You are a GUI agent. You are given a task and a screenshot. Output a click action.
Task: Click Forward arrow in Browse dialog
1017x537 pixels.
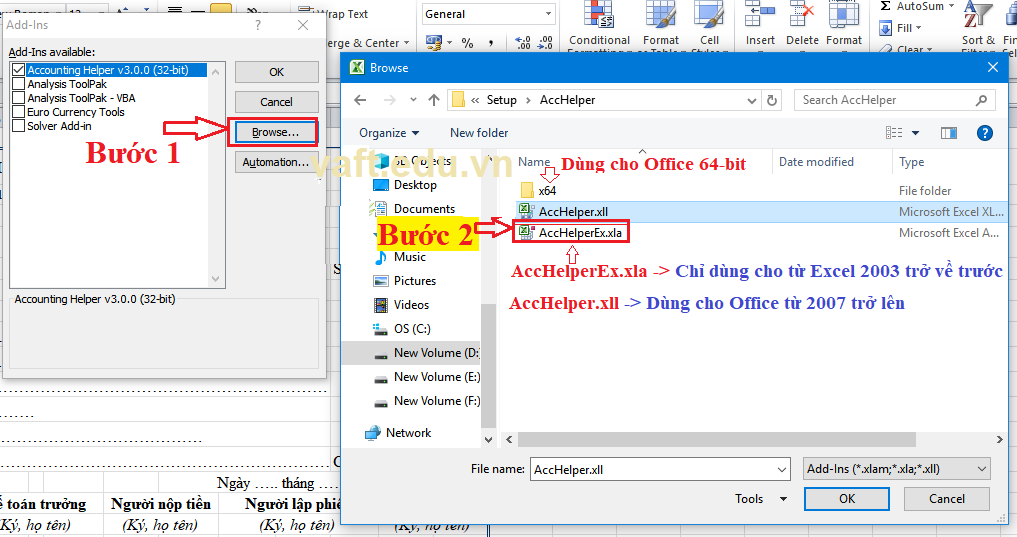390,100
